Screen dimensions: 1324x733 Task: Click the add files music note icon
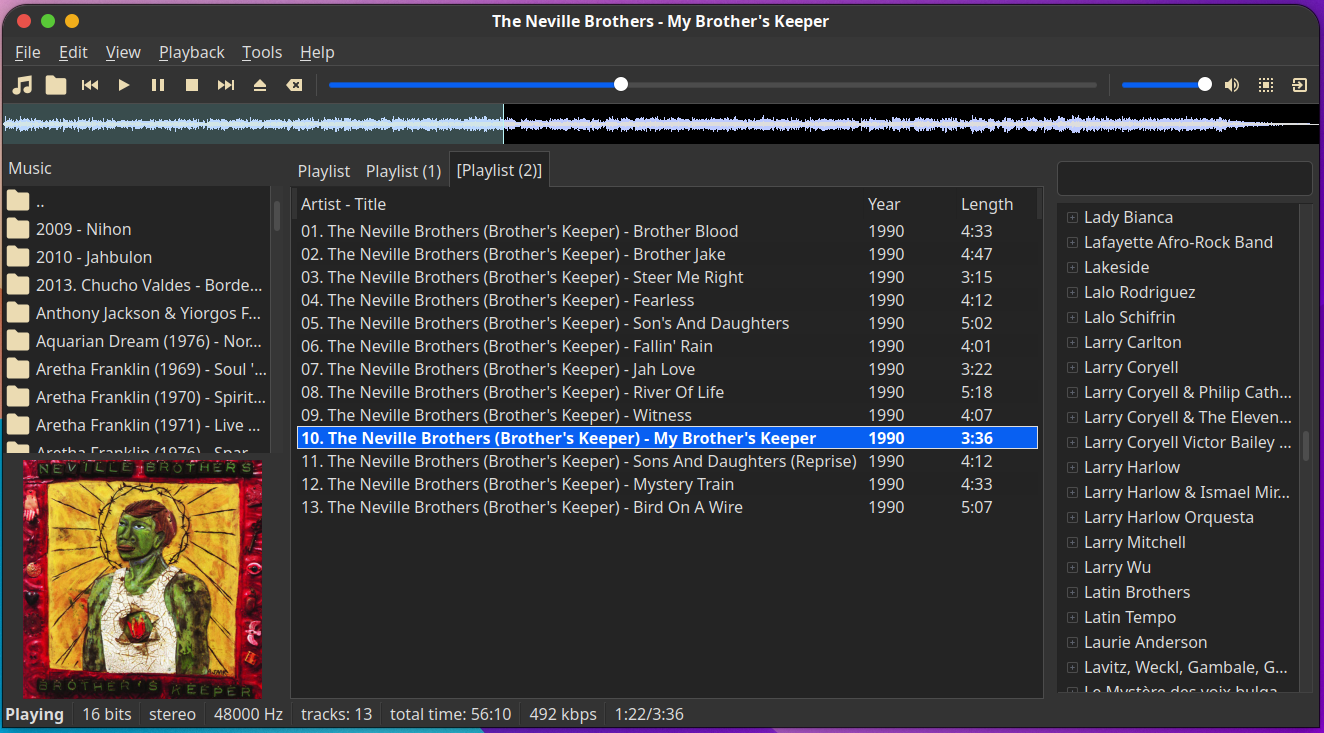(22, 85)
